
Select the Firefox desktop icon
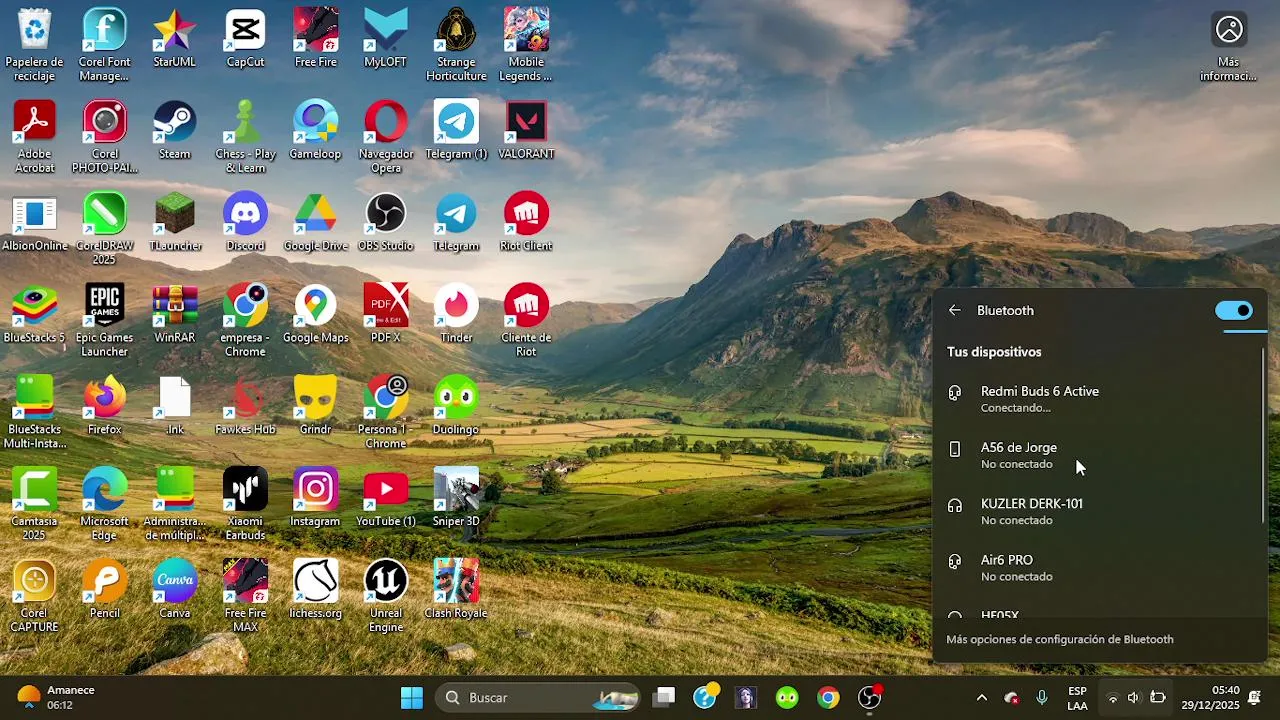[x=104, y=407]
